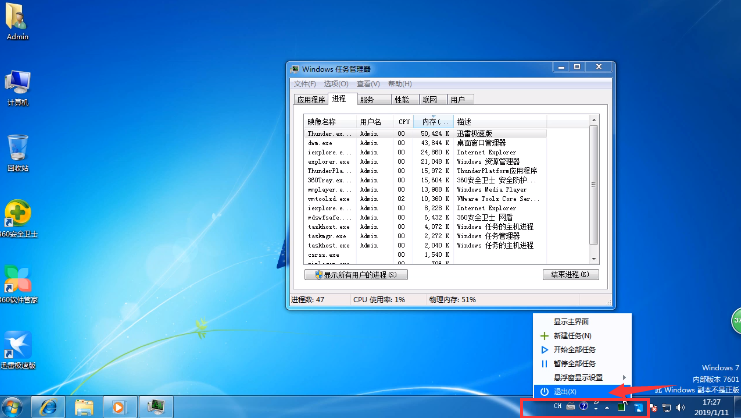Screen dimensions: 741x418
Task: Launch Windows Media Player from taskbar
Action: pyautogui.click(x=119, y=407)
